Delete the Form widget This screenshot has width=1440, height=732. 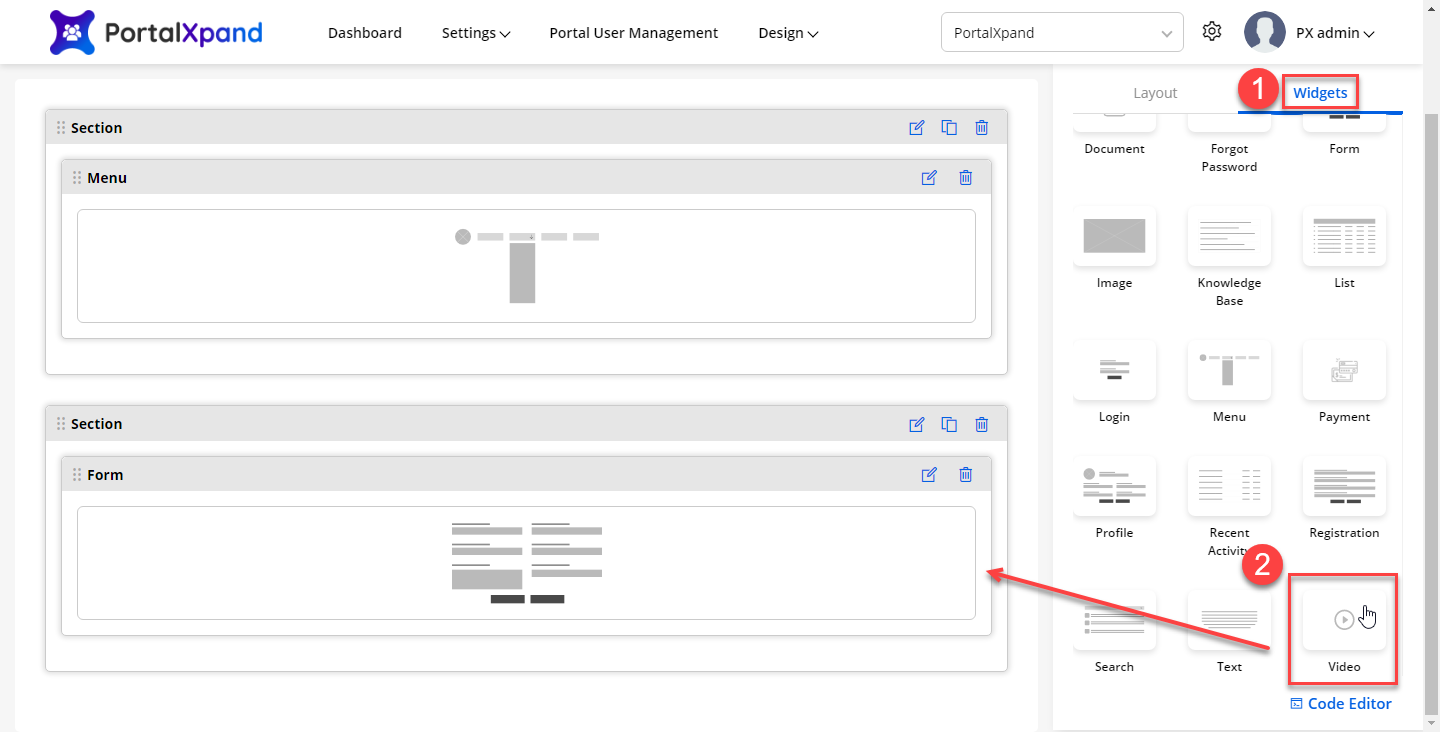coord(965,475)
